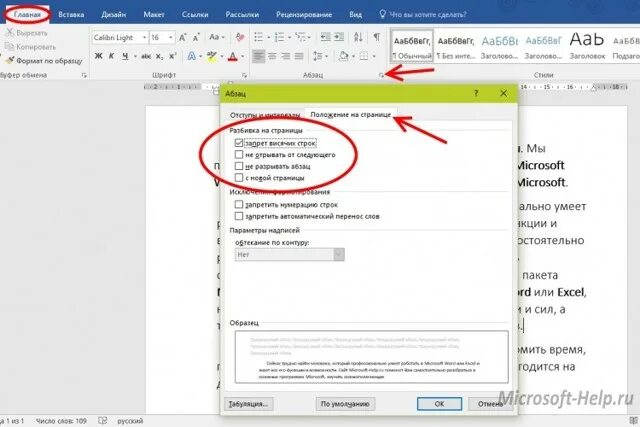Screen dimensions: 640x427
Task: Sort text with the A-Z sort icon
Action: pos(358,37)
